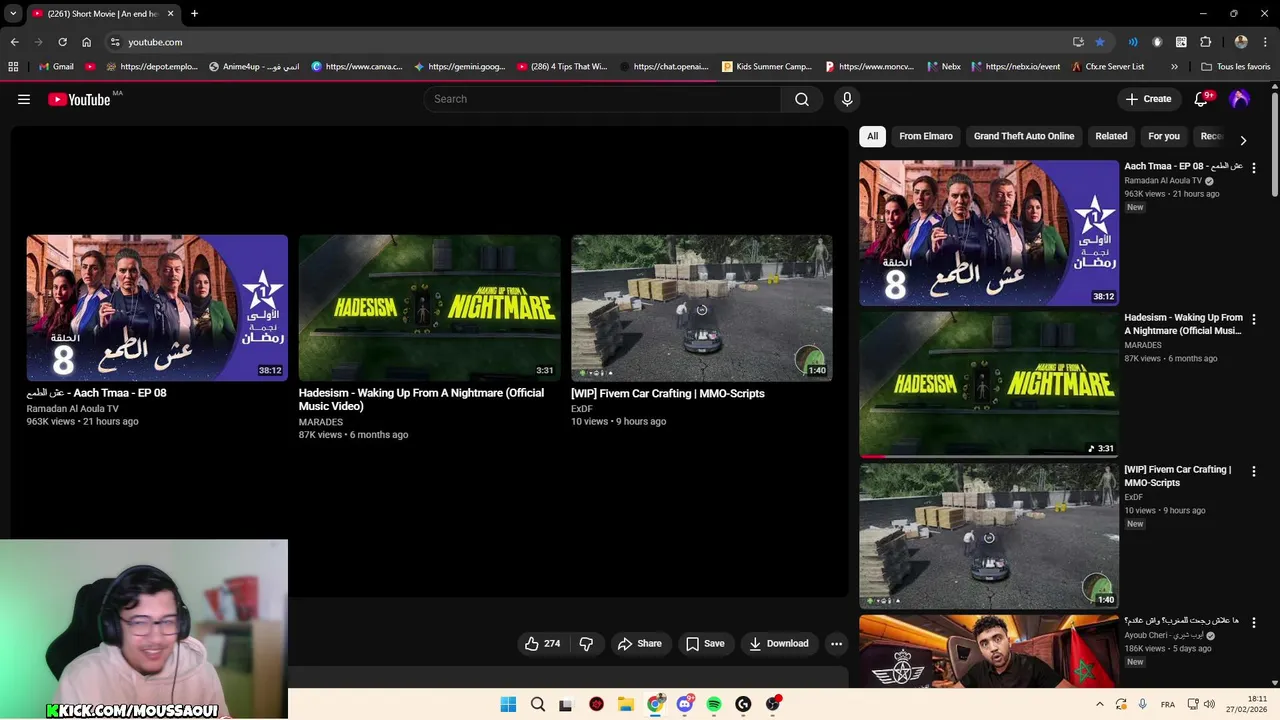The image size is (1280, 720).
Task: Select the From Elmaro chip
Action: point(926,136)
